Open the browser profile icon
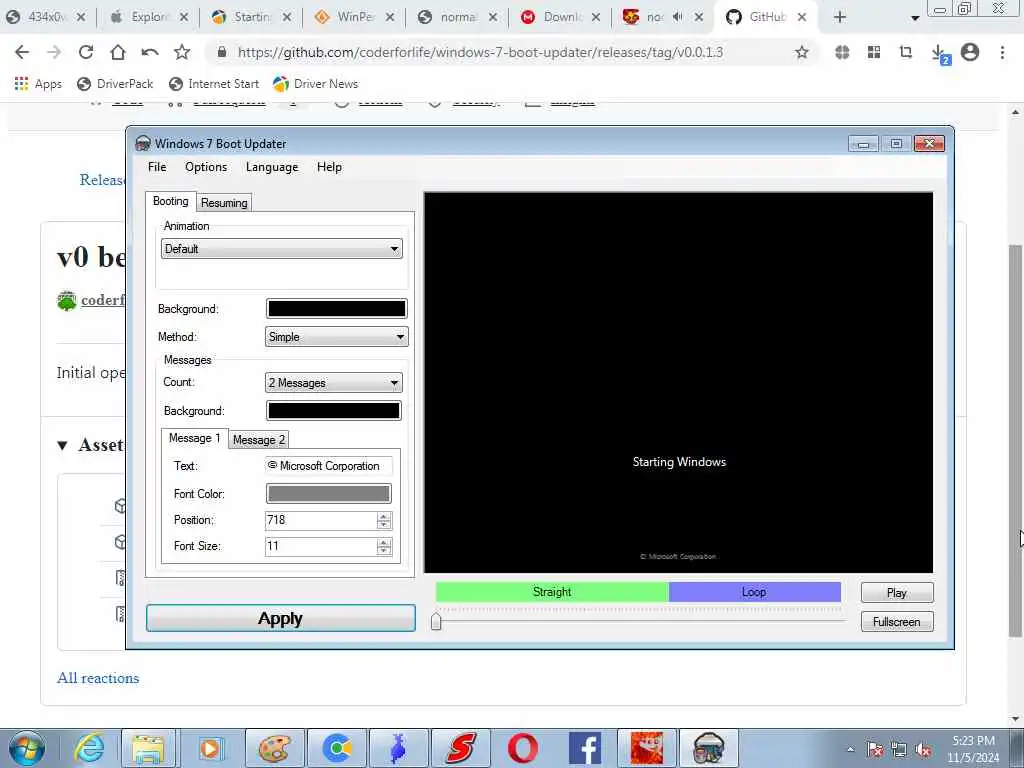 coord(970,52)
